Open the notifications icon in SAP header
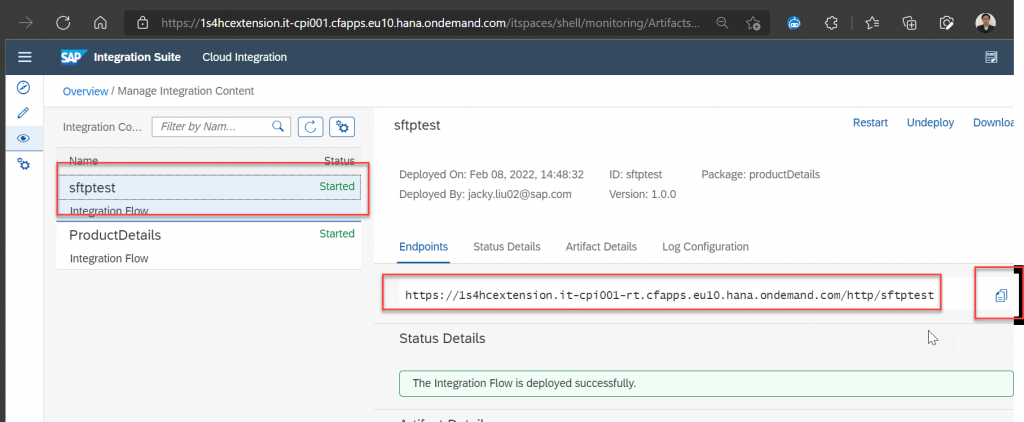The height and width of the screenshot is (422, 1024). (x=991, y=57)
